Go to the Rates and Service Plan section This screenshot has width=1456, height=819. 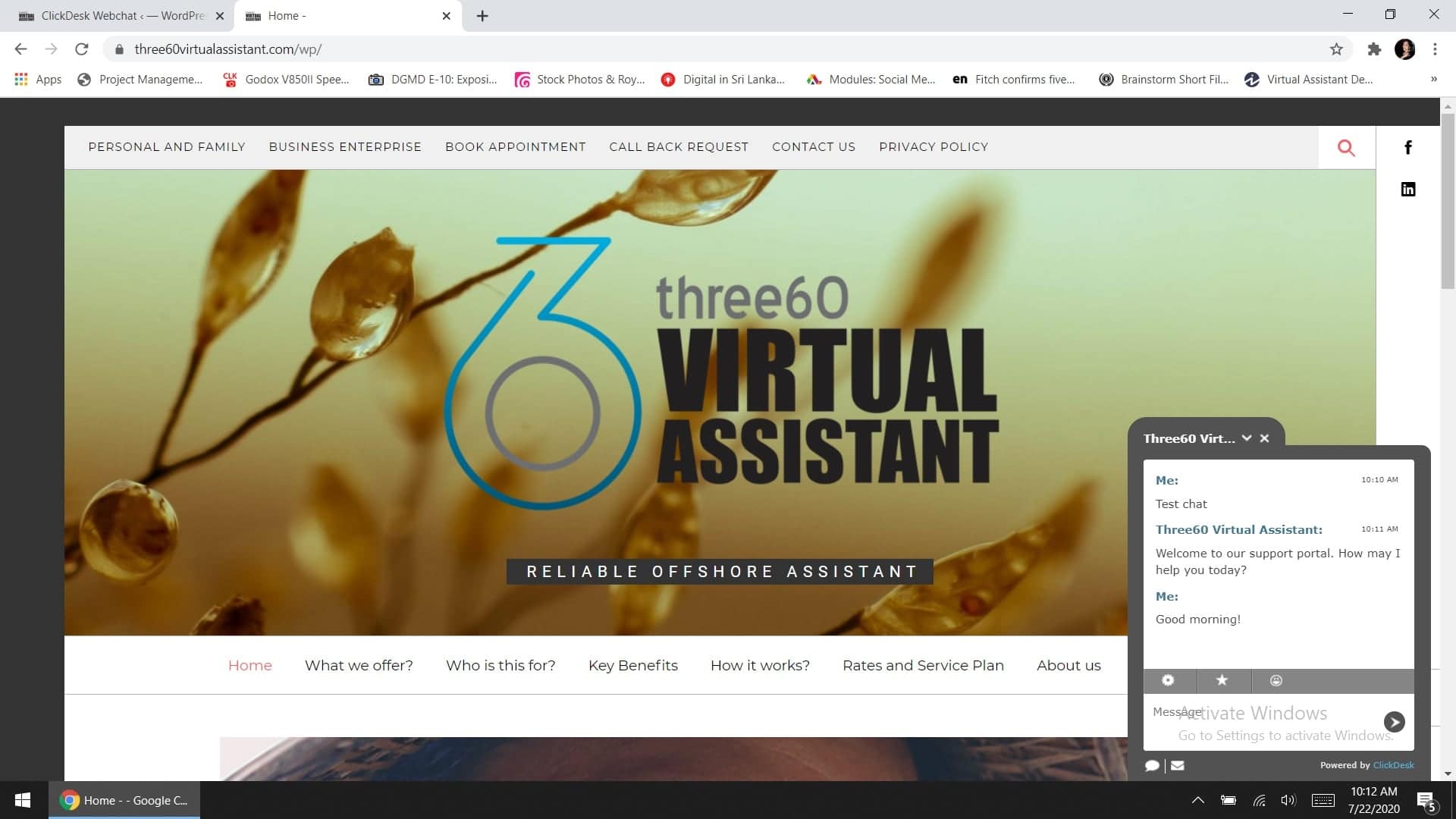point(923,665)
